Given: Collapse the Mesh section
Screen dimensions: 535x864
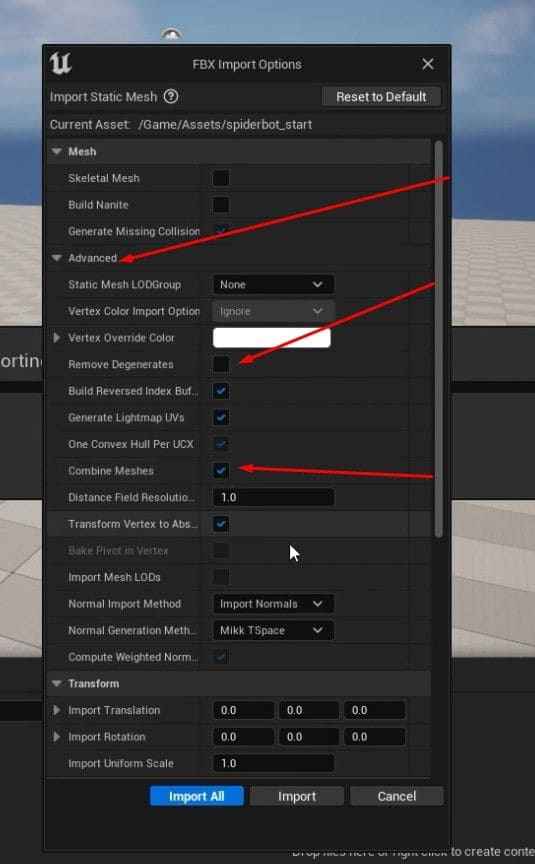Looking at the screenshot, I should point(56,152).
